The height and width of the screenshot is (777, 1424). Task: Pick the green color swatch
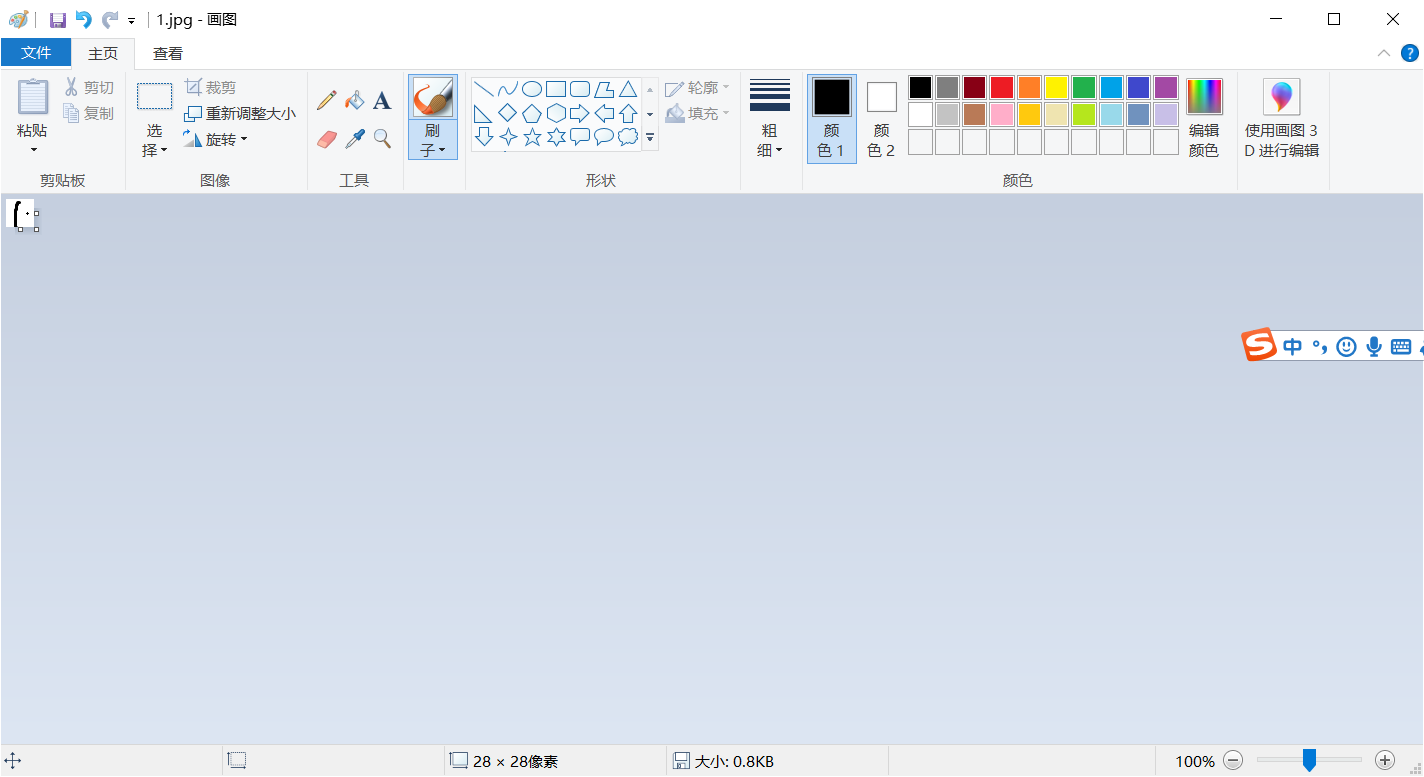(x=1084, y=88)
